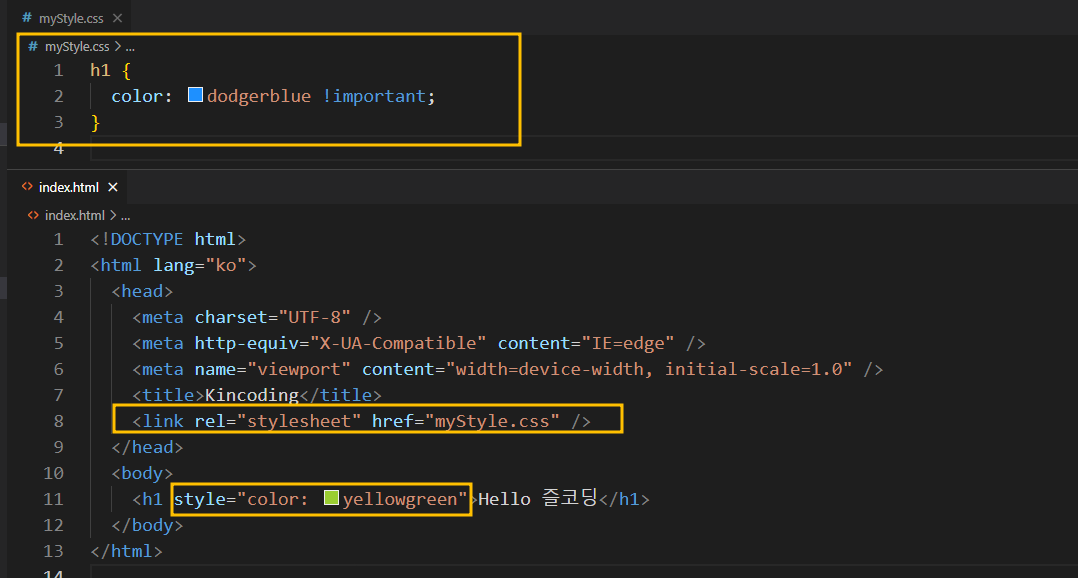Click the closing </body> tag
The height and width of the screenshot is (578, 1078).
tap(147, 525)
